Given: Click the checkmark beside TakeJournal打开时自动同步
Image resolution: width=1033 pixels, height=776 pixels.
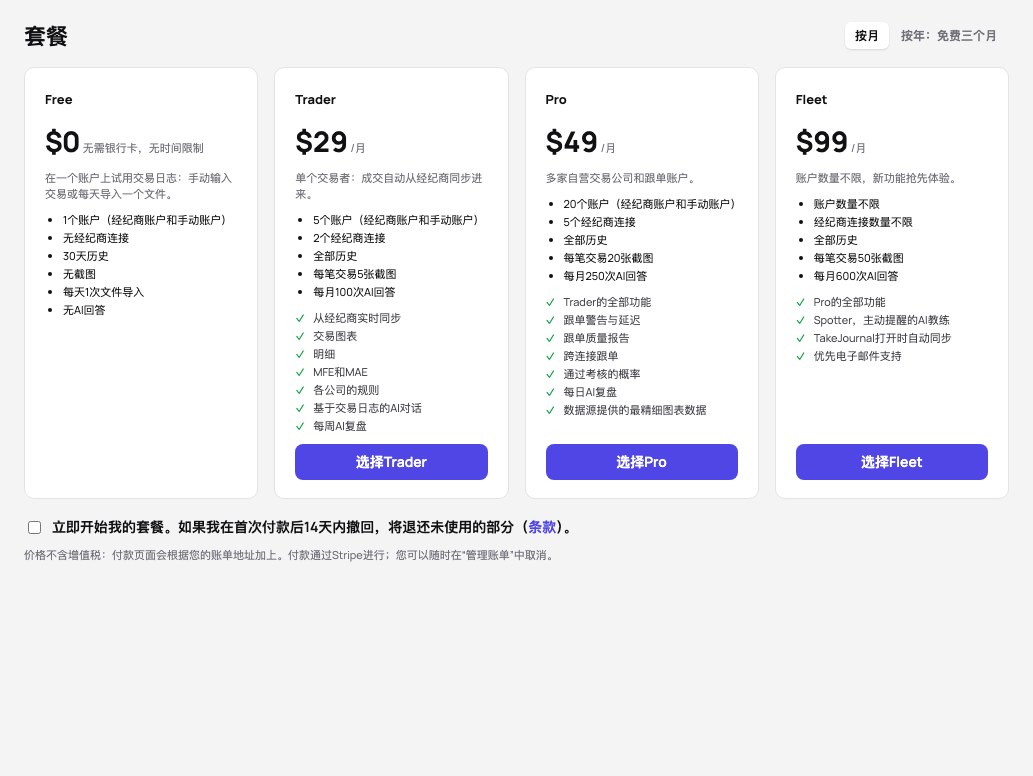Looking at the screenshot, I should coord(800,338).
